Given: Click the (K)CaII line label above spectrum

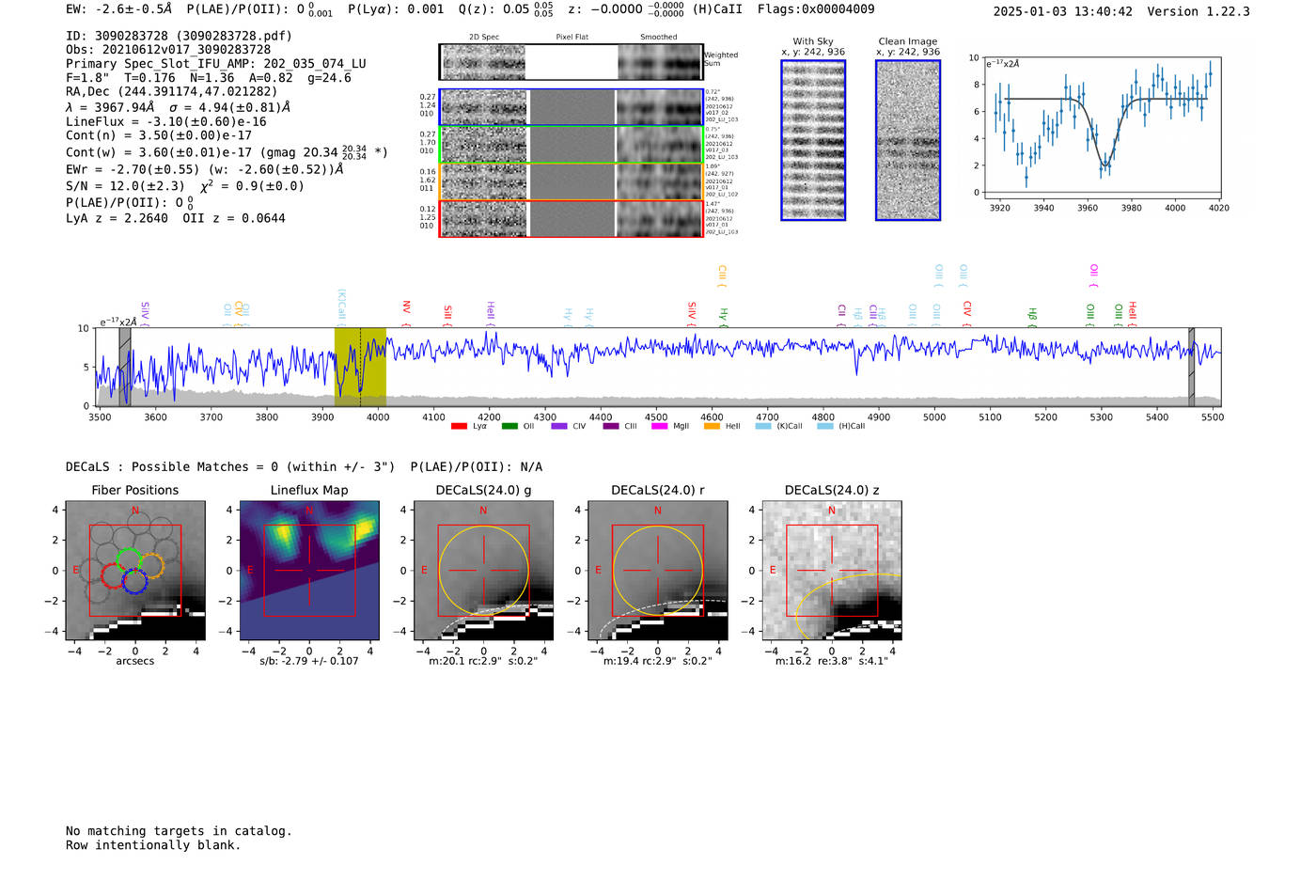Looking at the screenshot, I should click(342, 307).
